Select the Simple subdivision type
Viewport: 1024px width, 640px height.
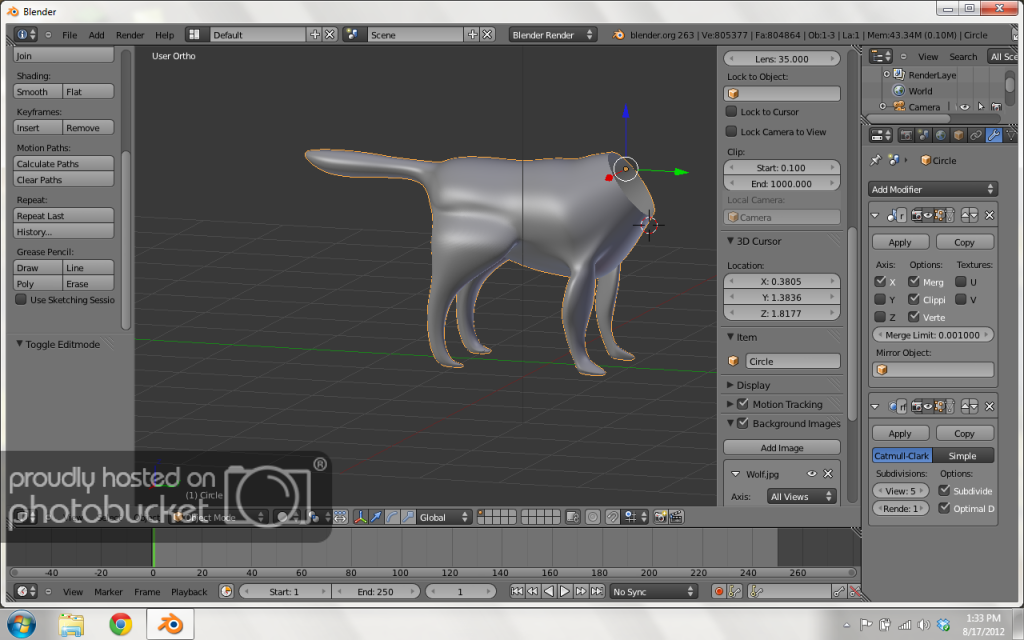[x=963, y=455]
